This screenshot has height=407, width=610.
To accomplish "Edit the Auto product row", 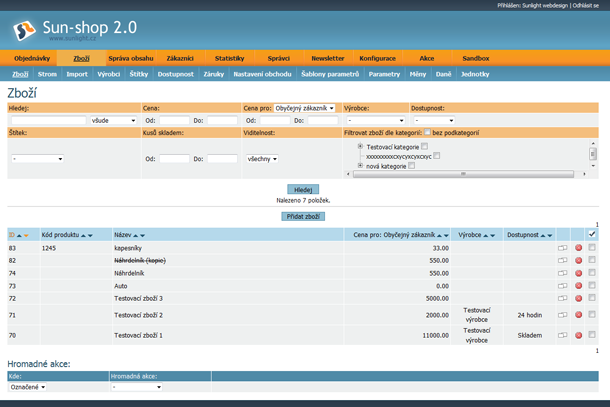I will click(x=563, y=286).
